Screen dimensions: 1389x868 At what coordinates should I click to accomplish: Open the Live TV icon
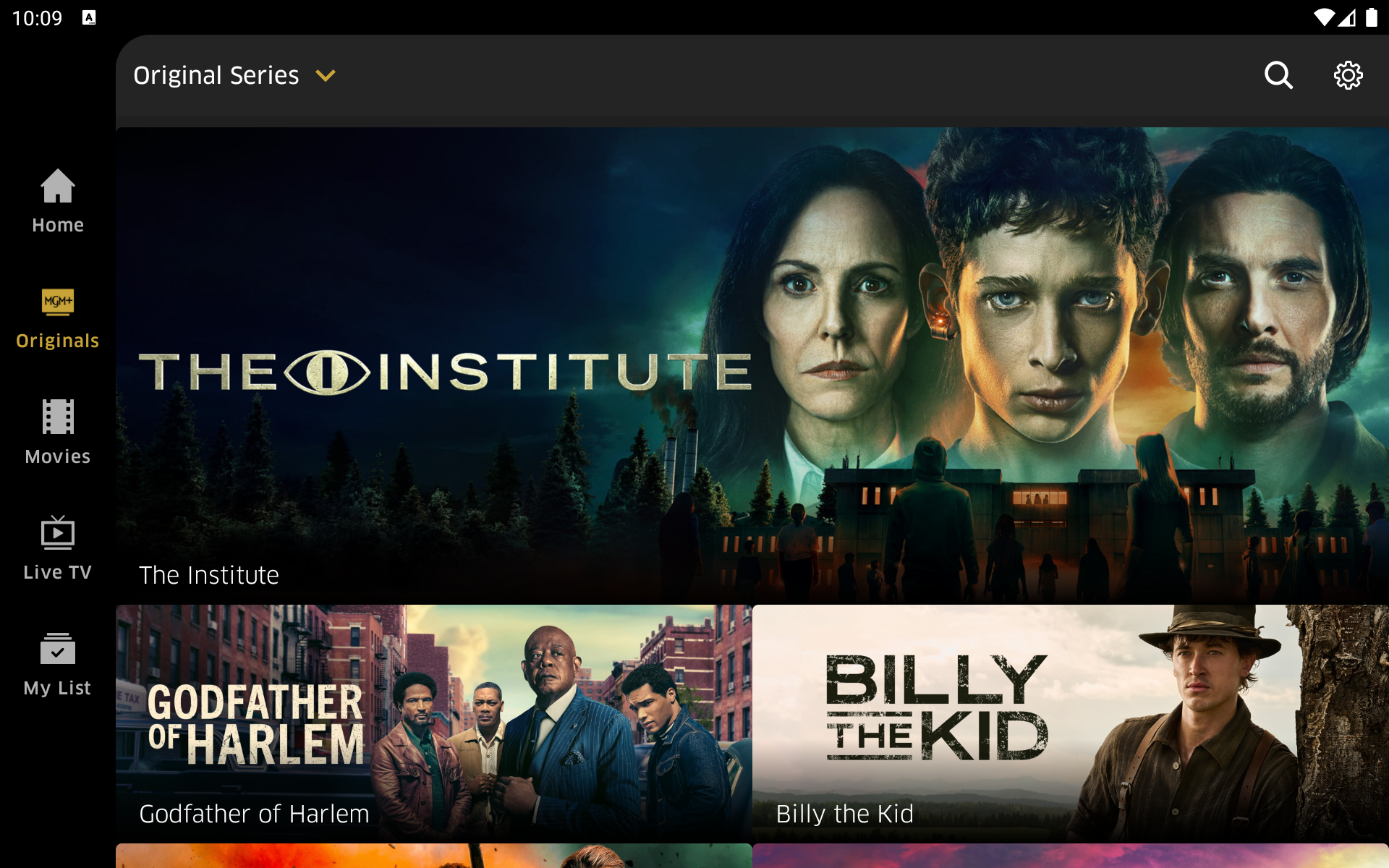58,533
